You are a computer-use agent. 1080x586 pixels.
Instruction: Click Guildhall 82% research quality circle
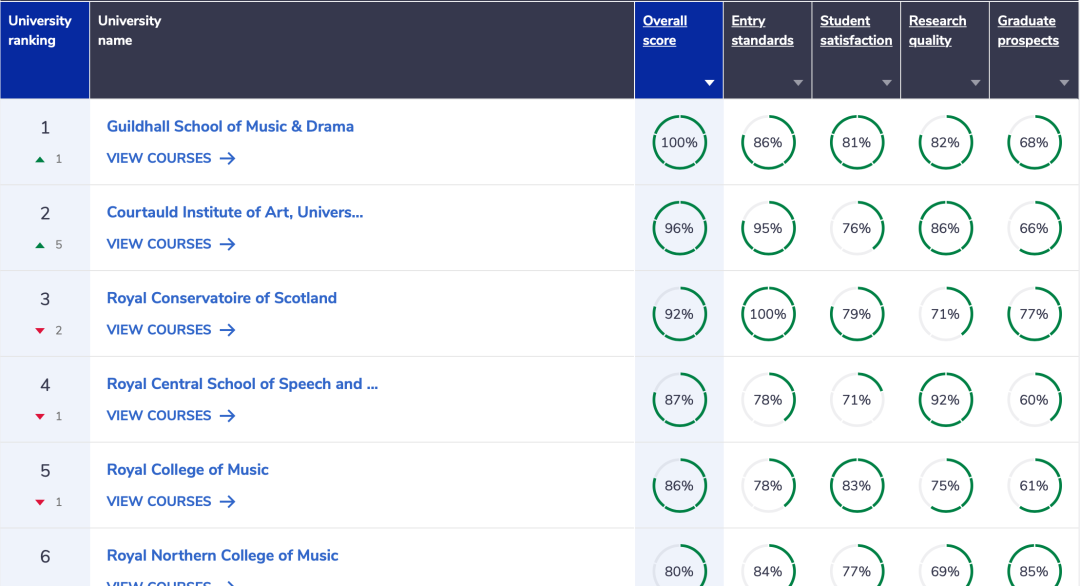(945, 143)
